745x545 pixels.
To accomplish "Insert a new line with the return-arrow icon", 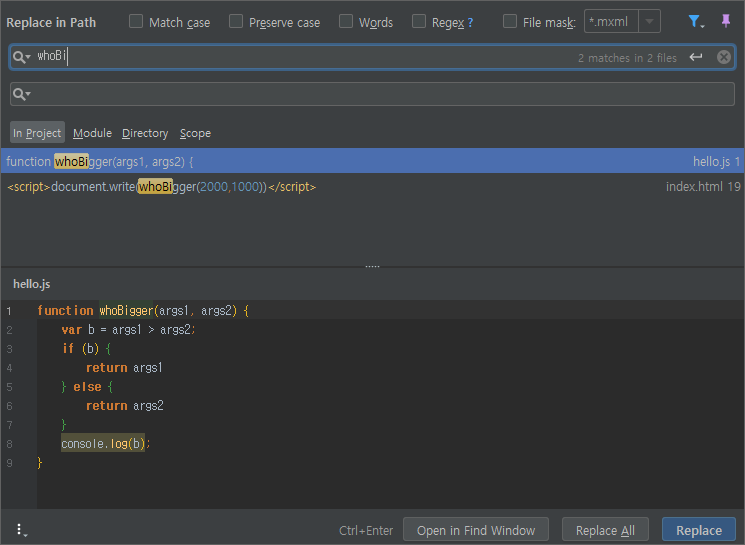I will point(696,57).
